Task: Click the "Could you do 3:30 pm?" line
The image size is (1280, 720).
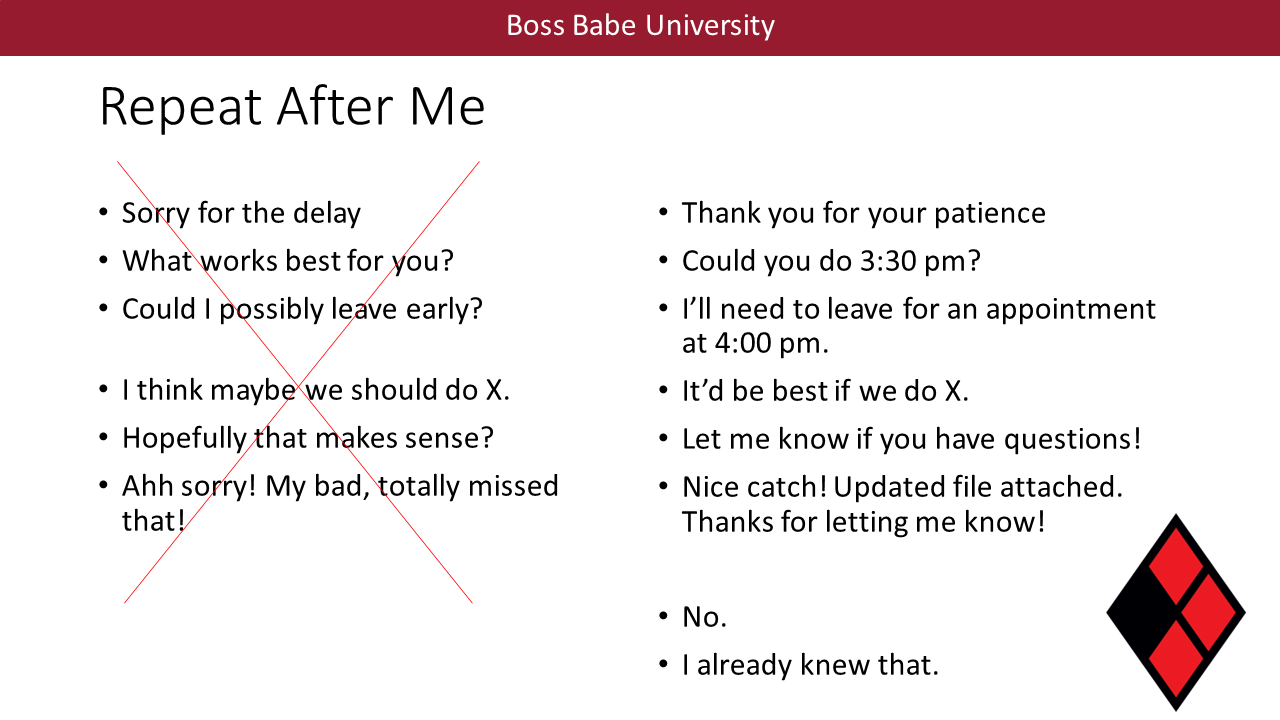Action: (831, 261)
